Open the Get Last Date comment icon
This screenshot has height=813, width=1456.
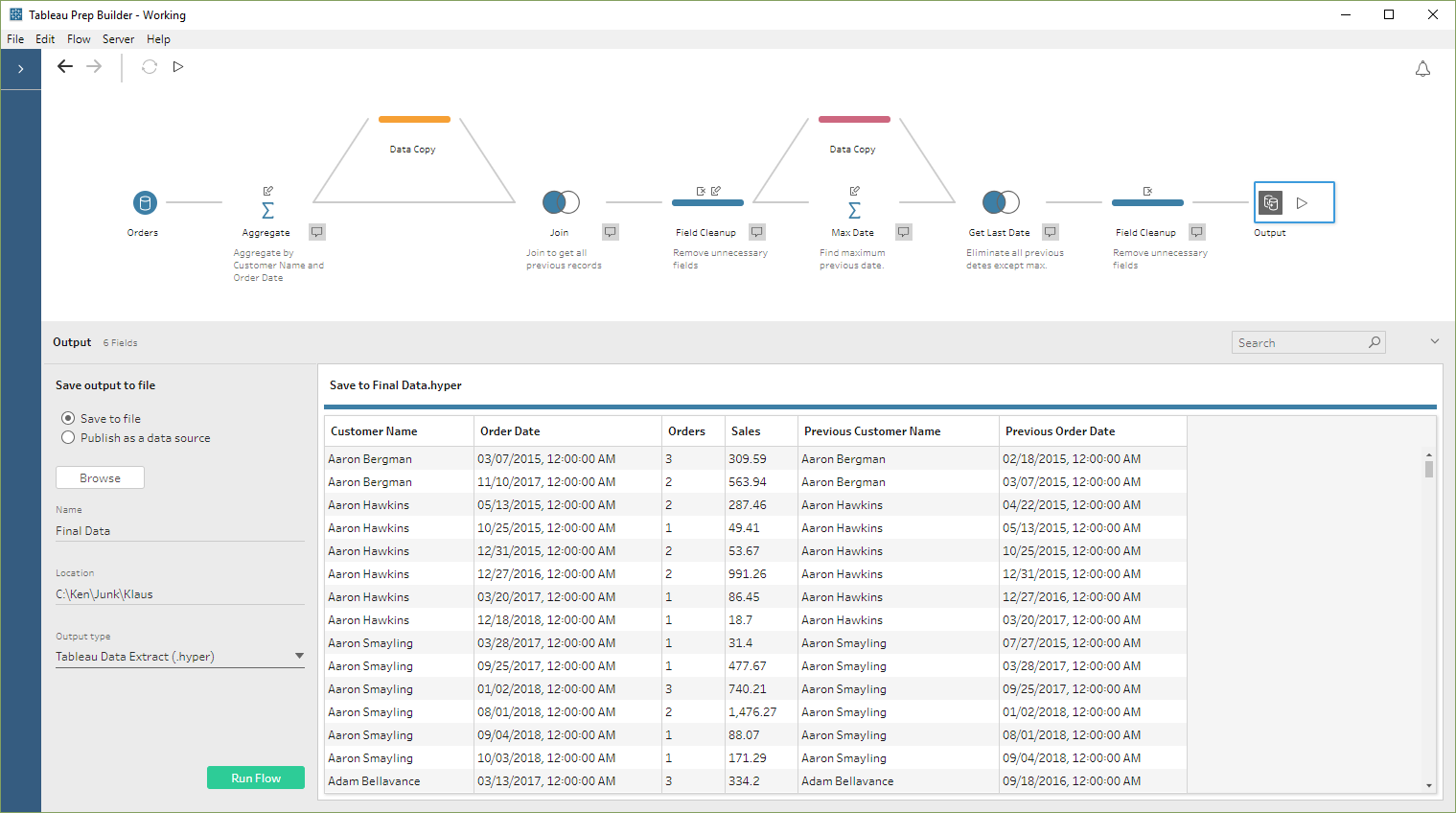1051,232
